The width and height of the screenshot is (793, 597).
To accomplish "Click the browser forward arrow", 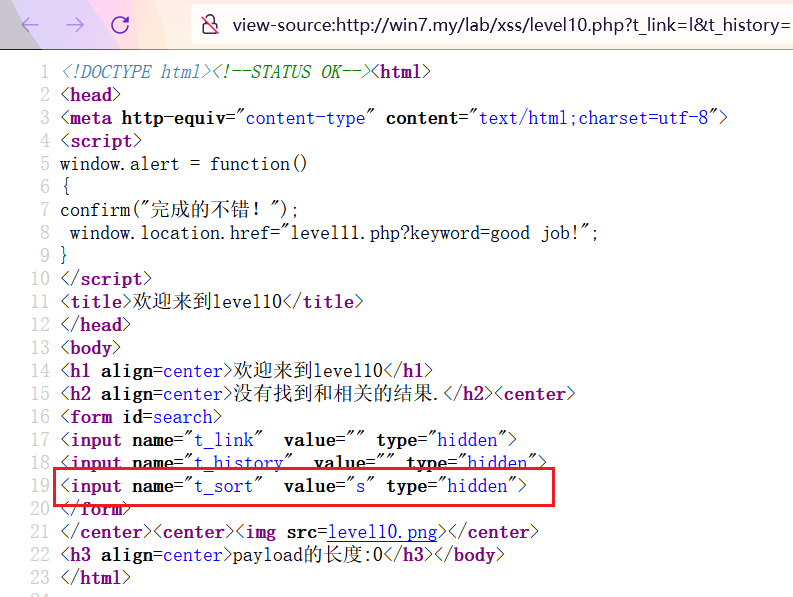I will click(75, 25).
